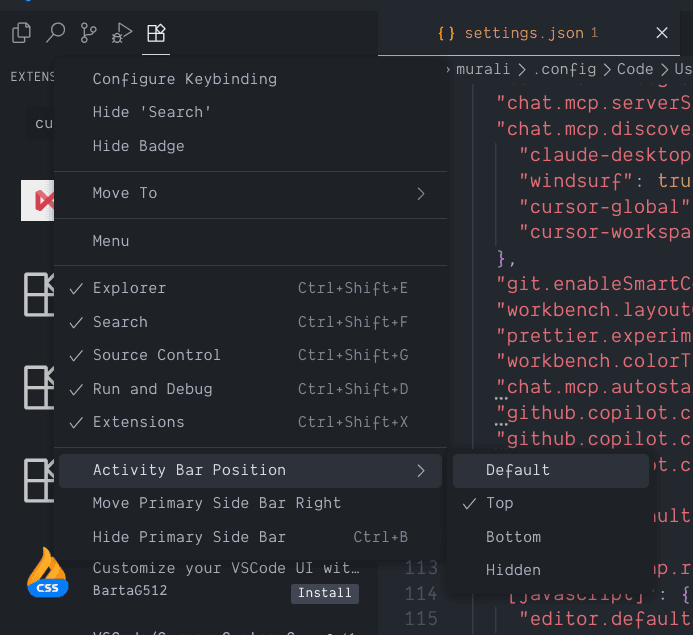Click the Code breadcrumb segment
Viewport: 693px width, 635px height.
coord(634,69)
